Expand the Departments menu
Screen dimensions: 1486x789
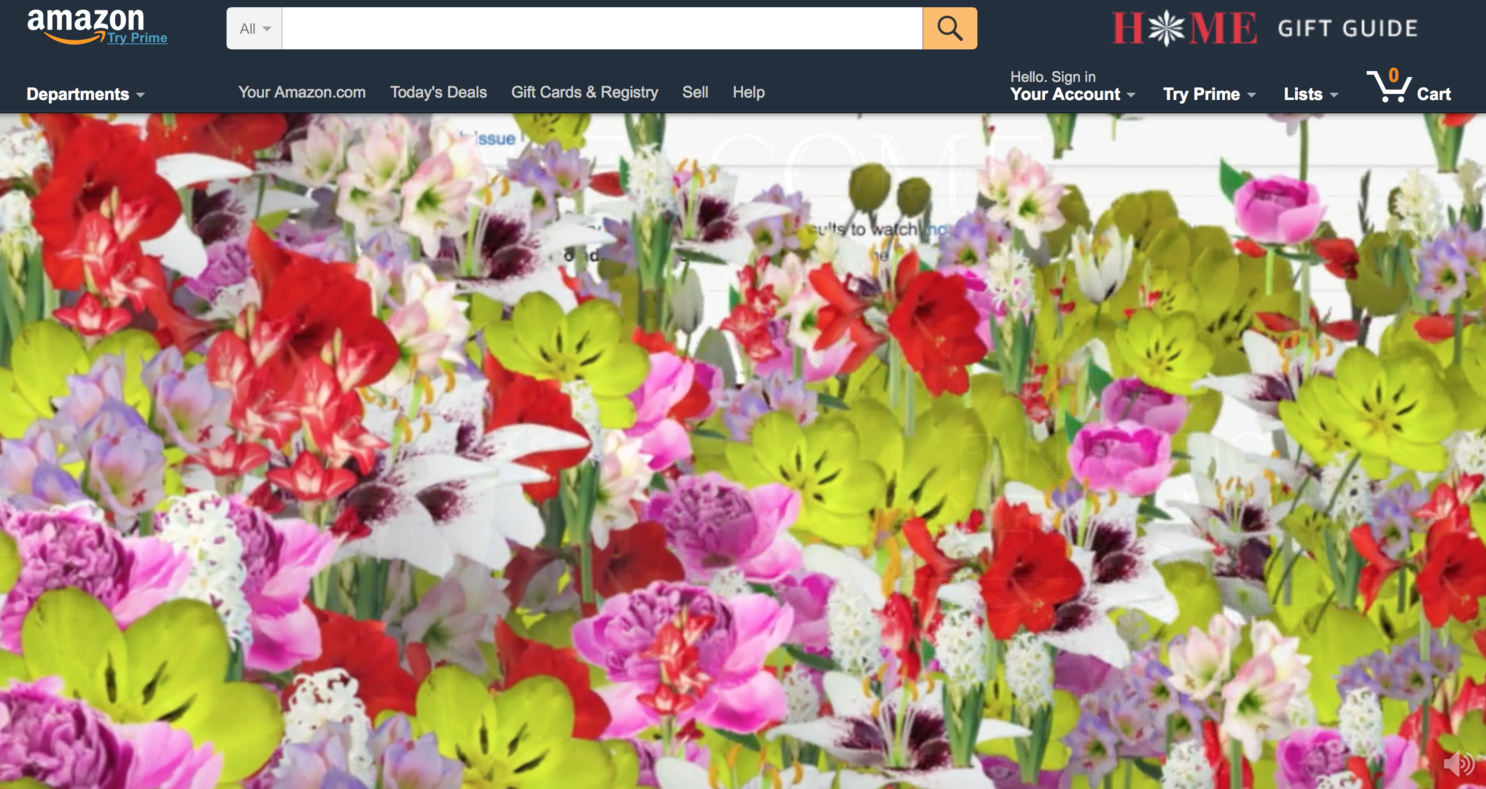pos(85,94)
